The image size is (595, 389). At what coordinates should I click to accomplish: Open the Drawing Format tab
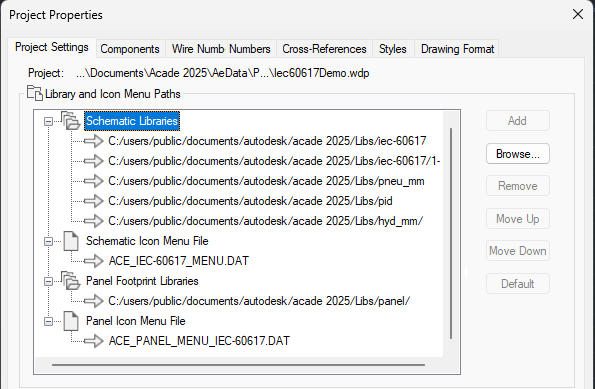(x=457, y=49)
